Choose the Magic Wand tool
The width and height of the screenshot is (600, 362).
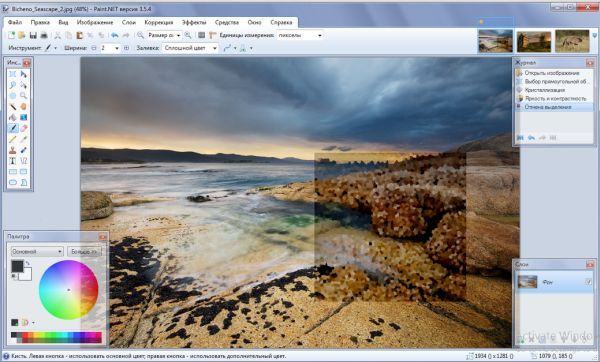click(x=13, y=106)
